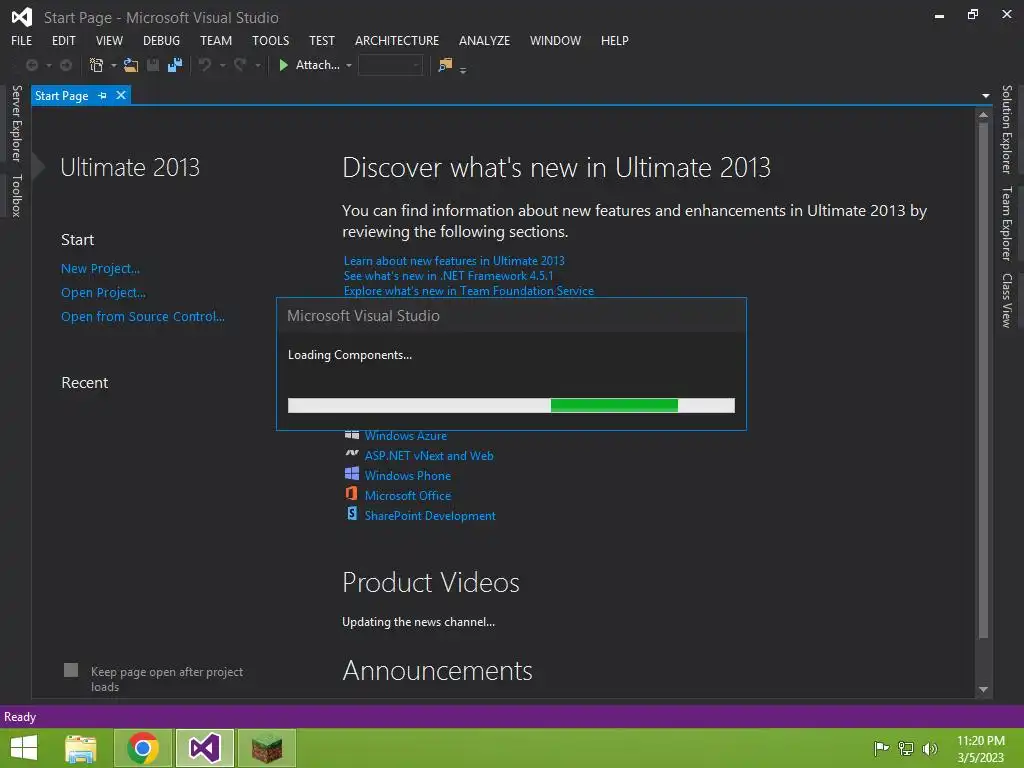1024x768 pixels.
Task: Click the New Project... link
Action: (x=101, y=268)
